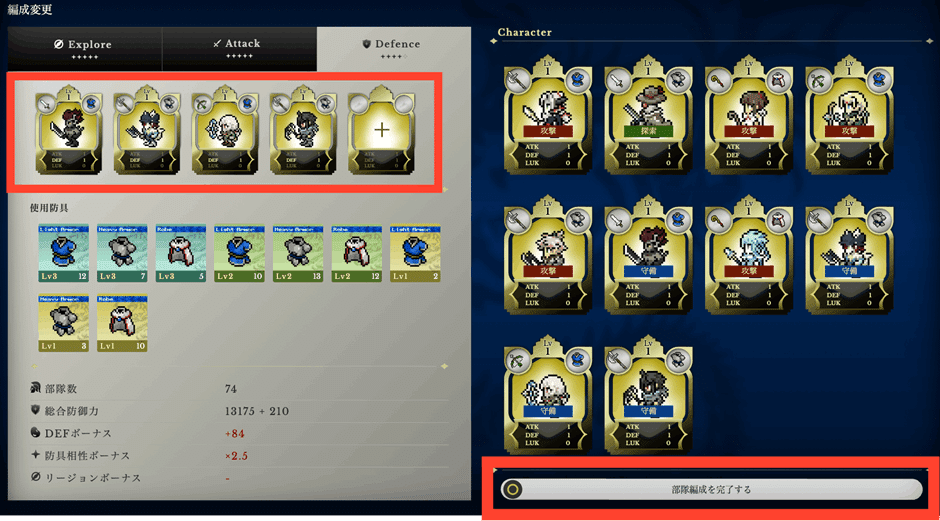
Task: Select the Defence tab
Action: [393, 49]
